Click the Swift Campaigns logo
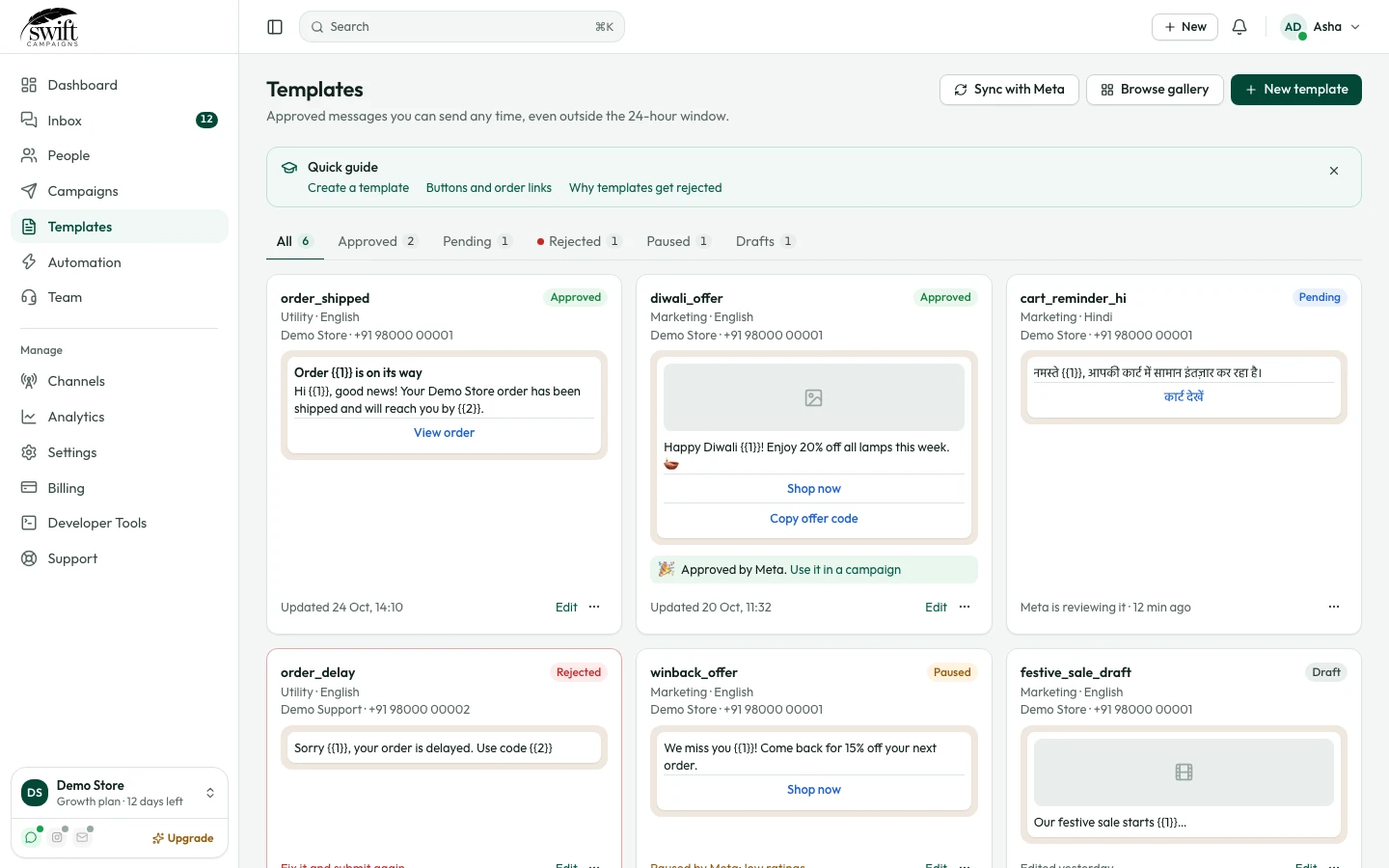Screen dimensions: 1389x868 coord(50,27)
